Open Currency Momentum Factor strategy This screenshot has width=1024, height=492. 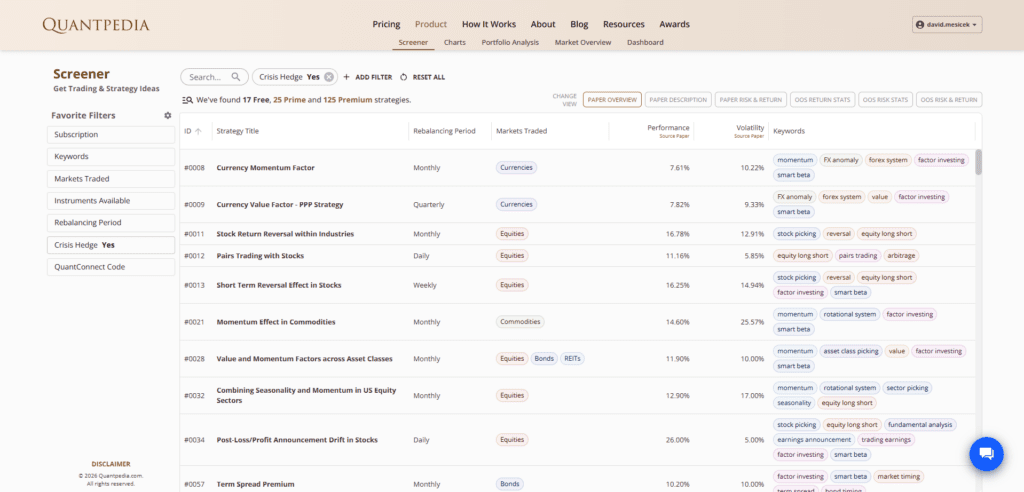point(265,168)
